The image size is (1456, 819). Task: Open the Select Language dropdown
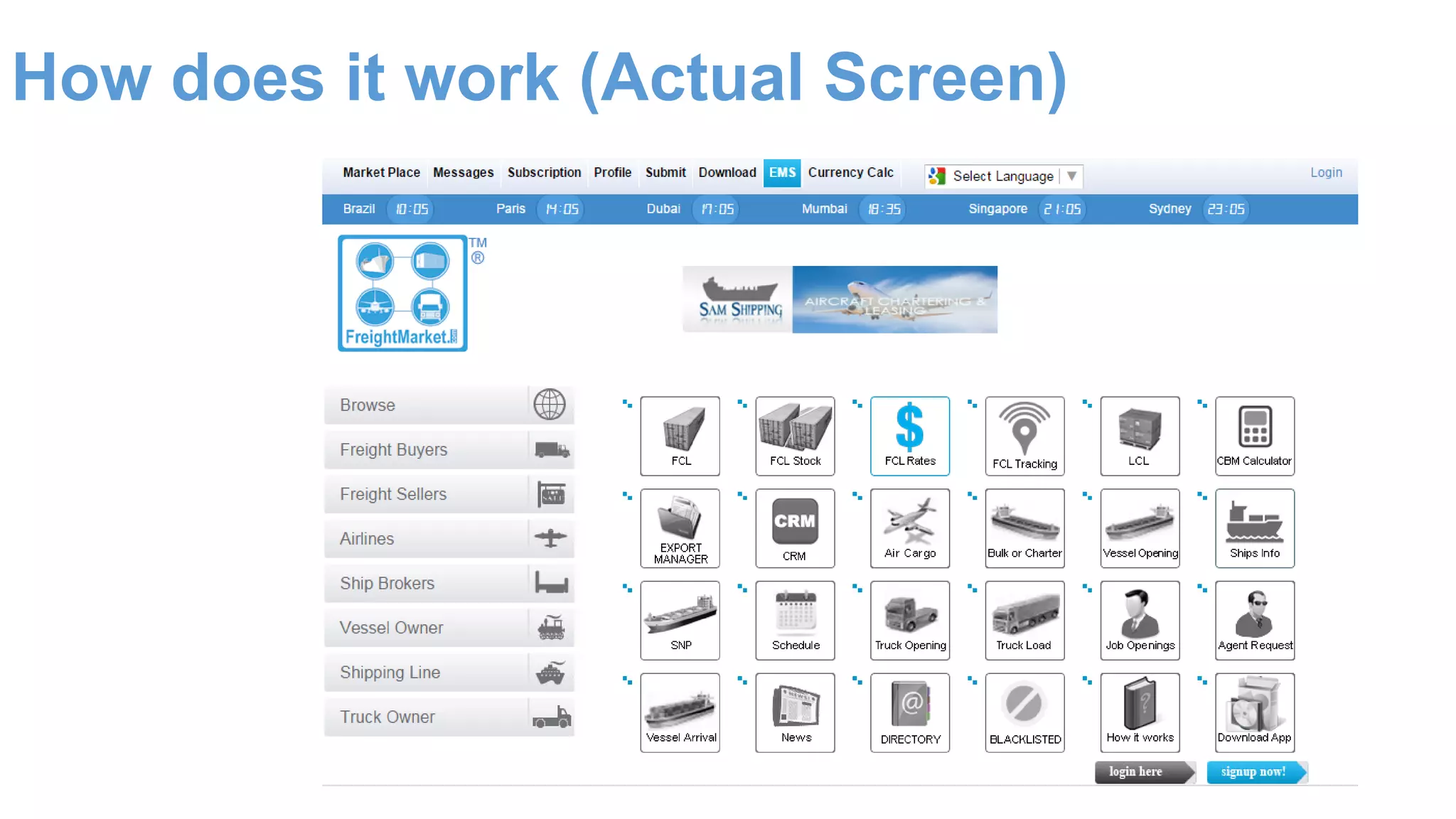click(1003, 176)
